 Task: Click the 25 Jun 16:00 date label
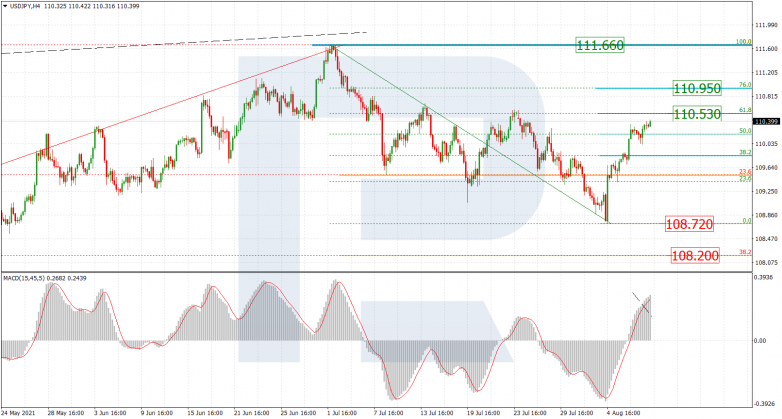pyautogui.click(x=298, y=414)
